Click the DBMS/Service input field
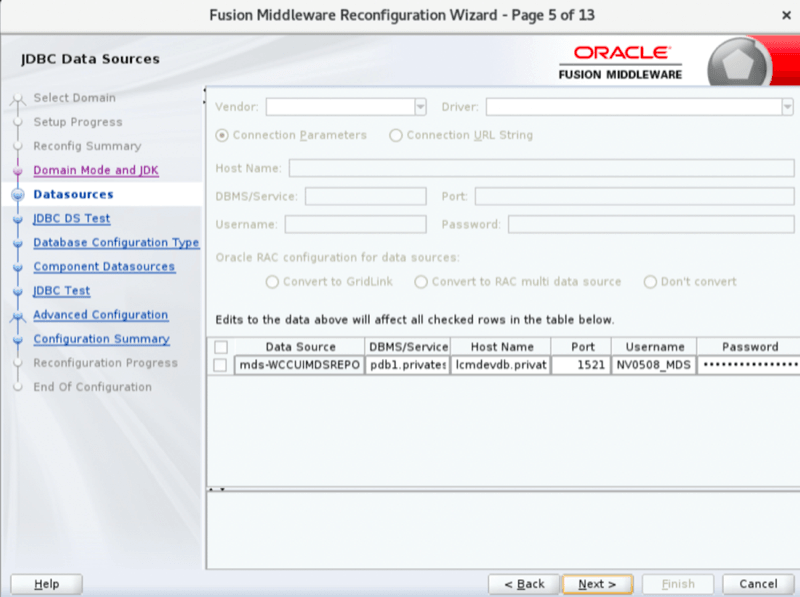The height and width of the screenshot is (597, 800). point(365,196)
